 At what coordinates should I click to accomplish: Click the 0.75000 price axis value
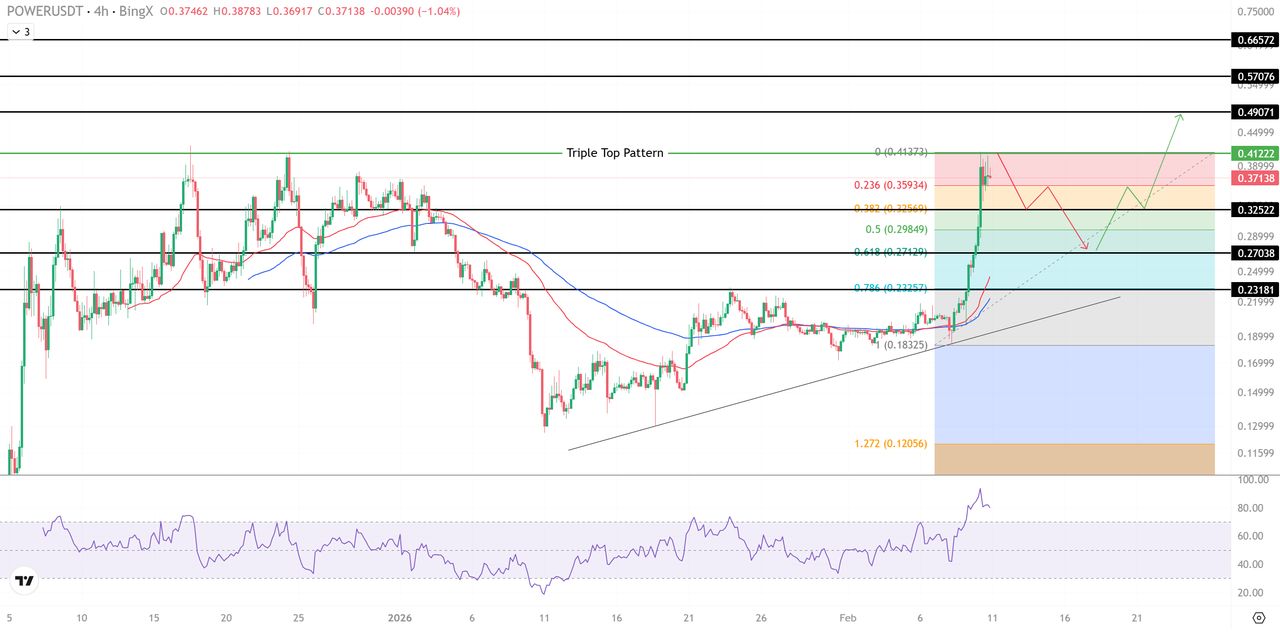tap(1255, 11)
